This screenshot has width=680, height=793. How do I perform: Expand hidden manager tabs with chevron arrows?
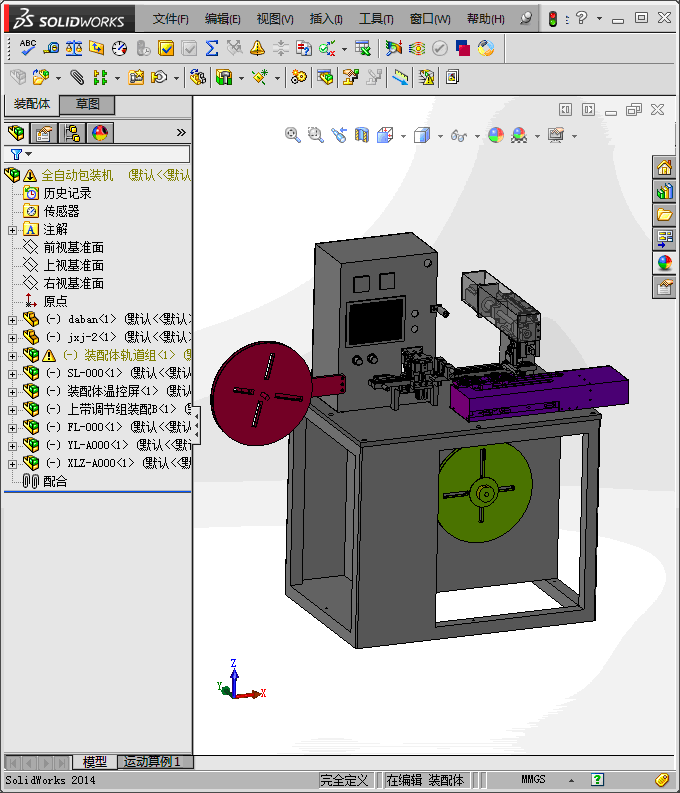click(x=181, y=133)
